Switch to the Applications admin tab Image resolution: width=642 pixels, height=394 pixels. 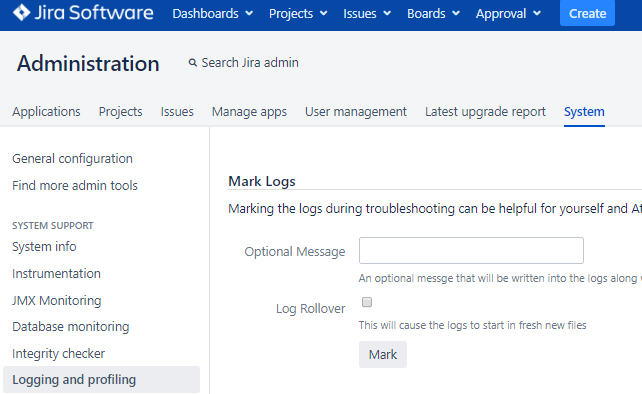46,112
